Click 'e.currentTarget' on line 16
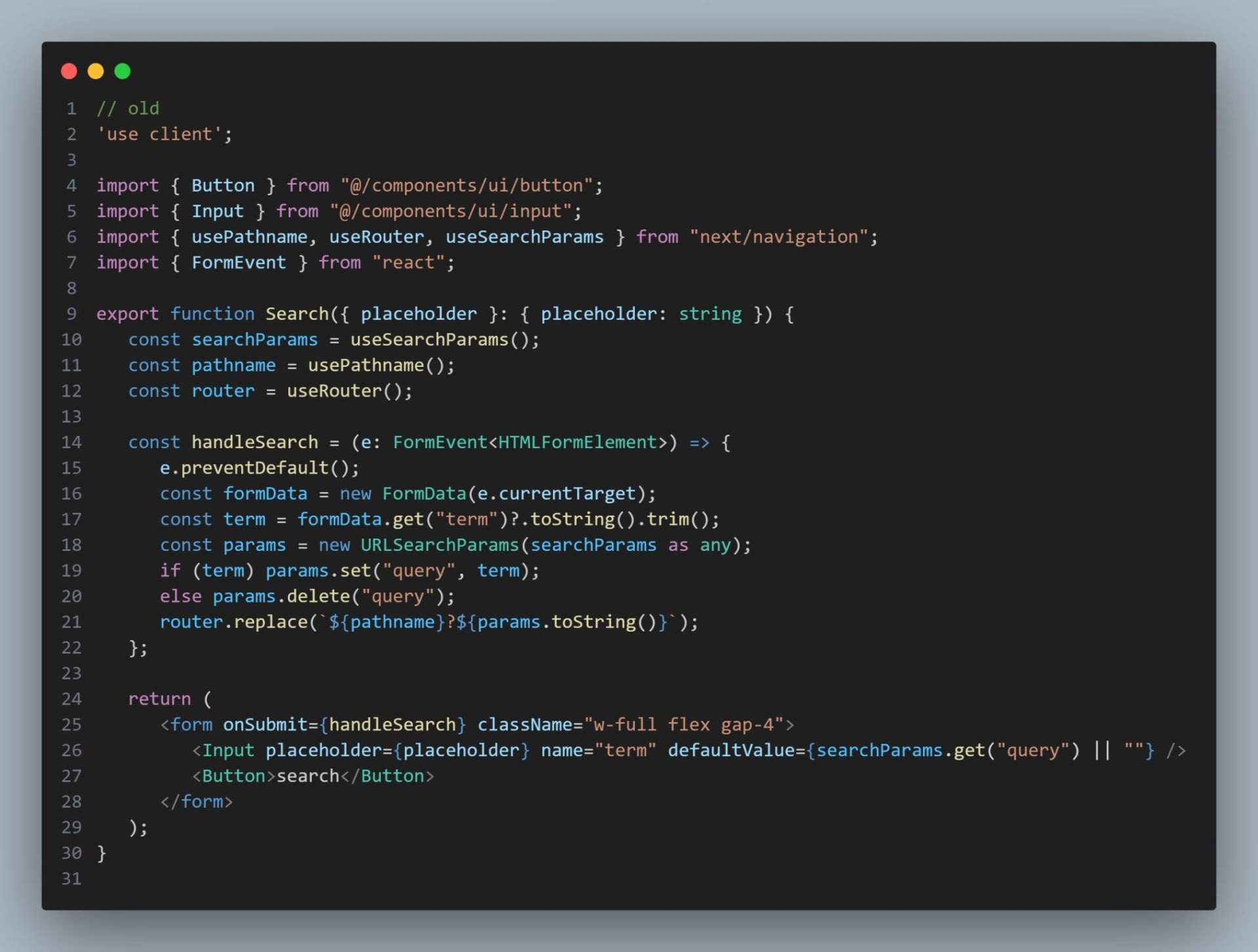1258x952 pixels. tap(556, 493)
